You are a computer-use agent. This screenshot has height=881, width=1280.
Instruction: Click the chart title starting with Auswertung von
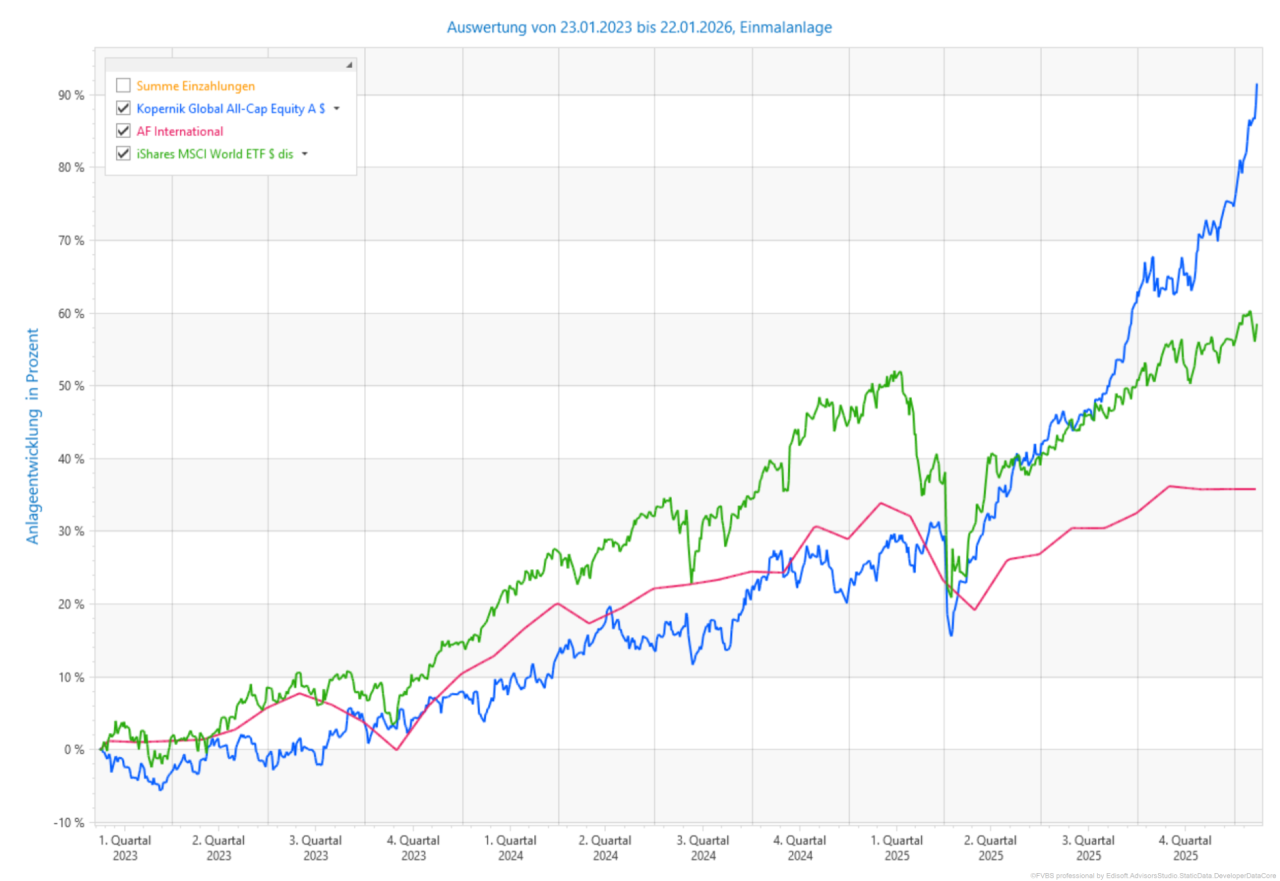point(639,27)
